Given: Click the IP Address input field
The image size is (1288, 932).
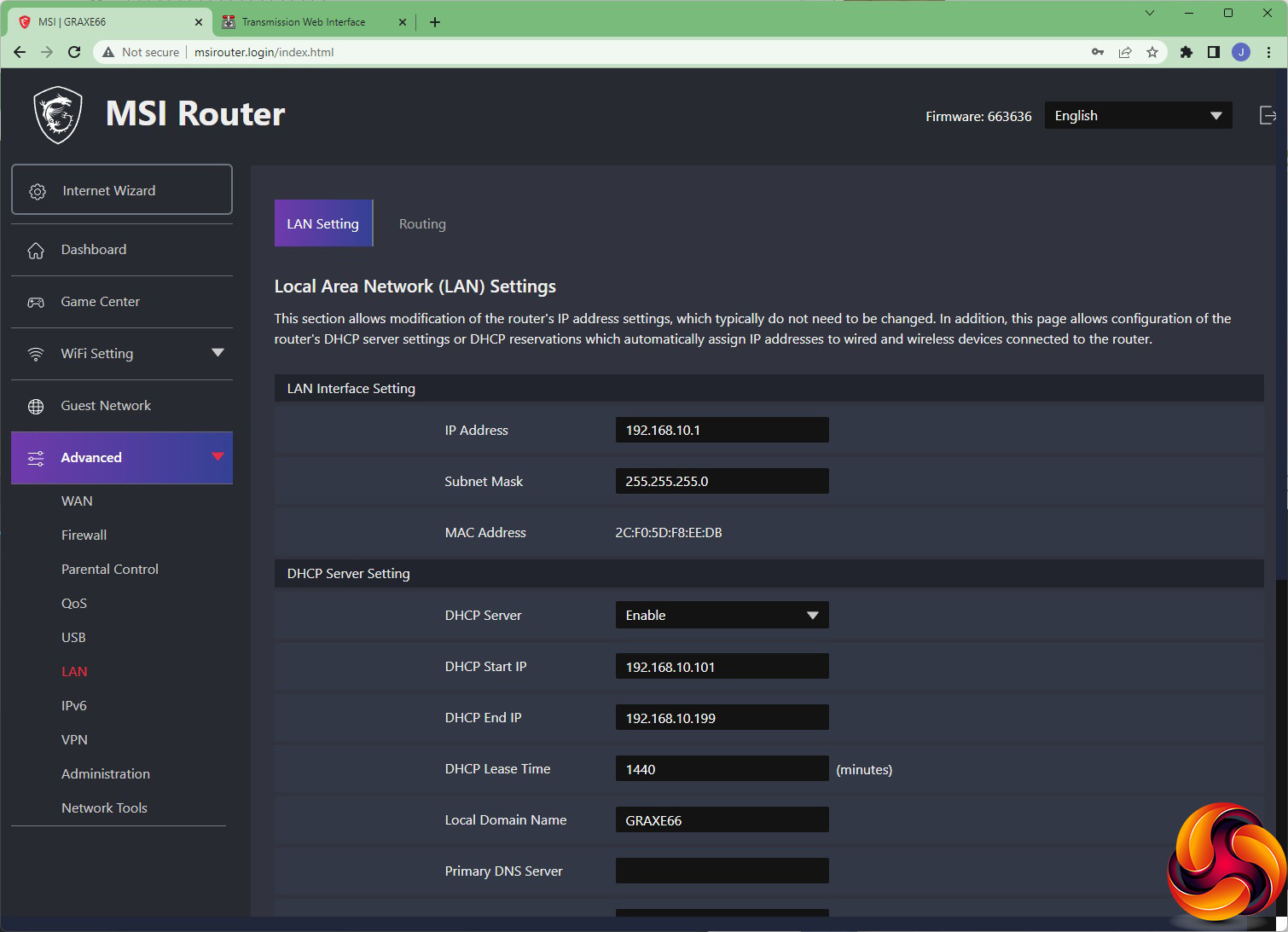Looking at the screenshot, I should pyautogui.click(x=722, y=431).
